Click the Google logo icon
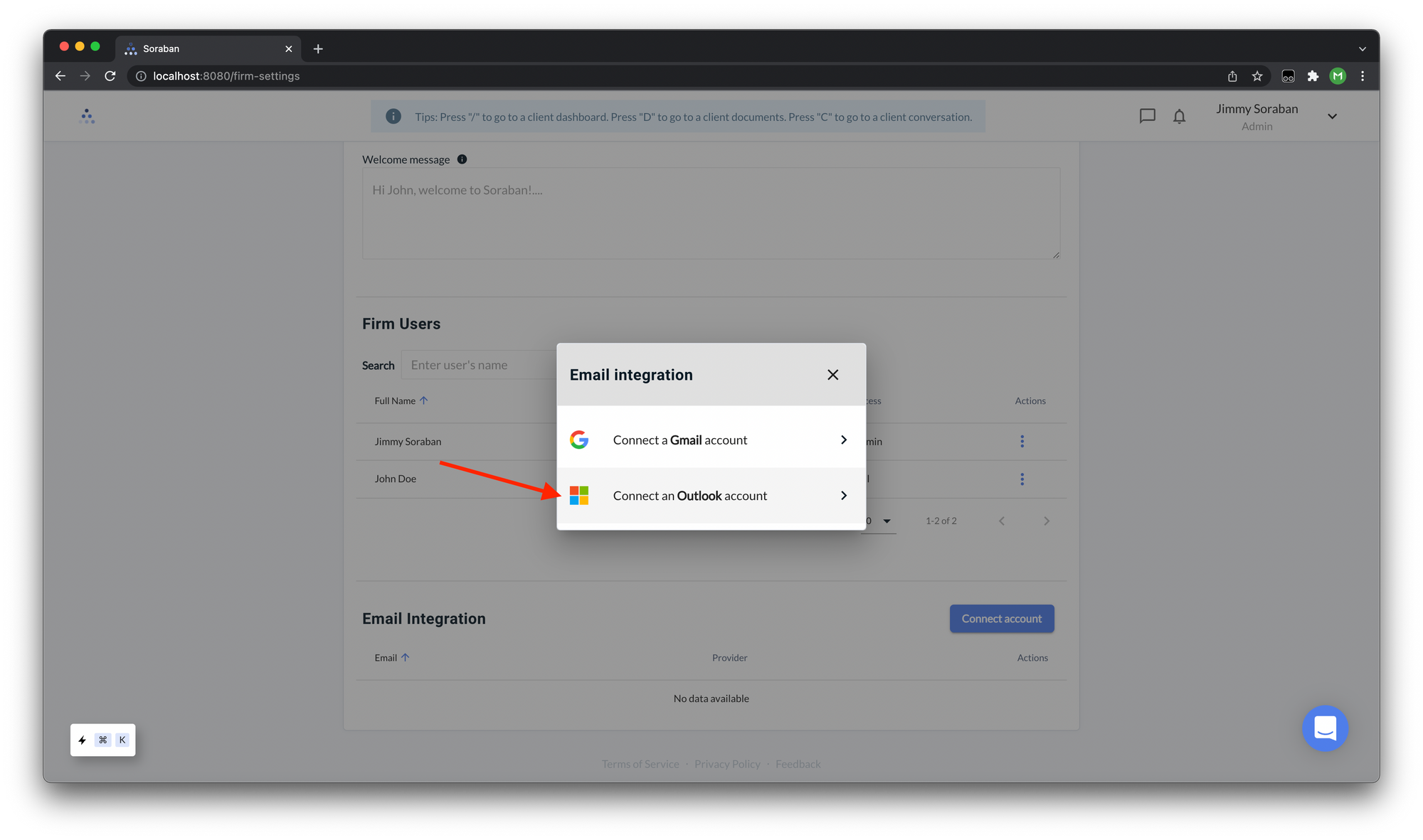 [x=579, y=440]
